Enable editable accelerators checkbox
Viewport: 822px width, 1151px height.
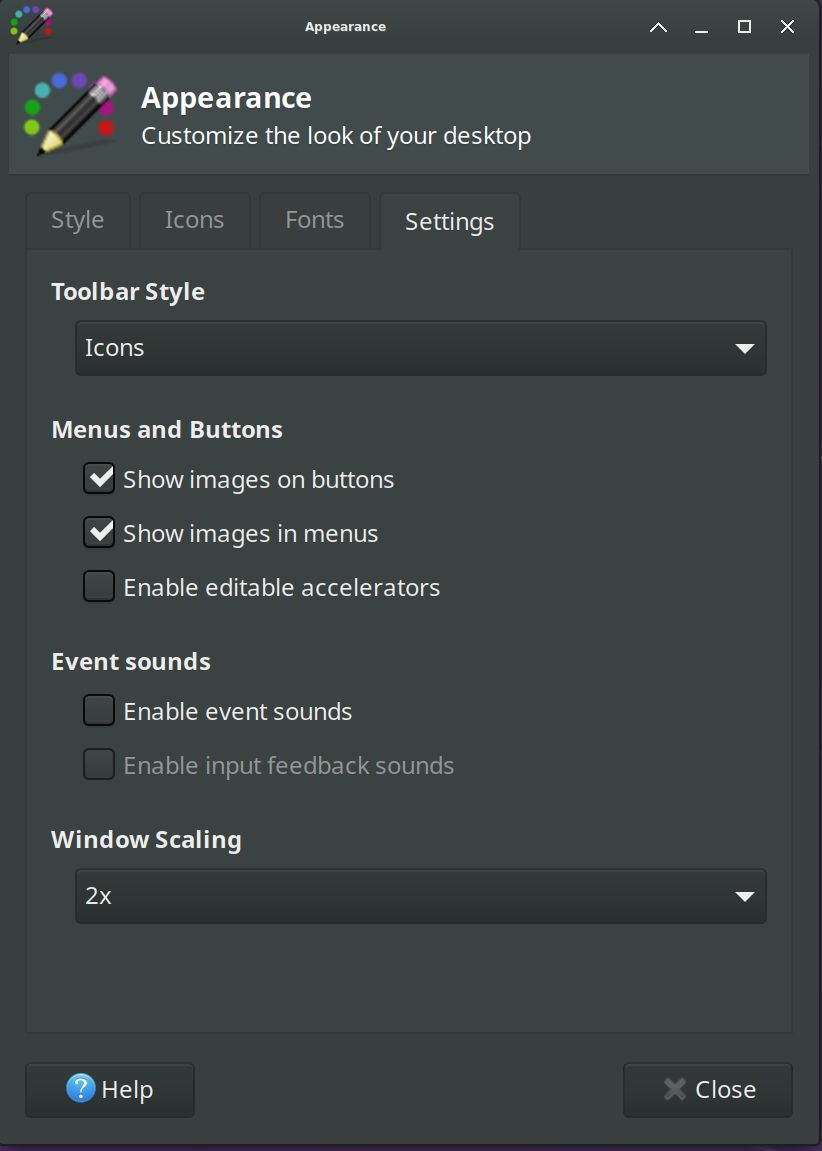[x=100, y=587]
